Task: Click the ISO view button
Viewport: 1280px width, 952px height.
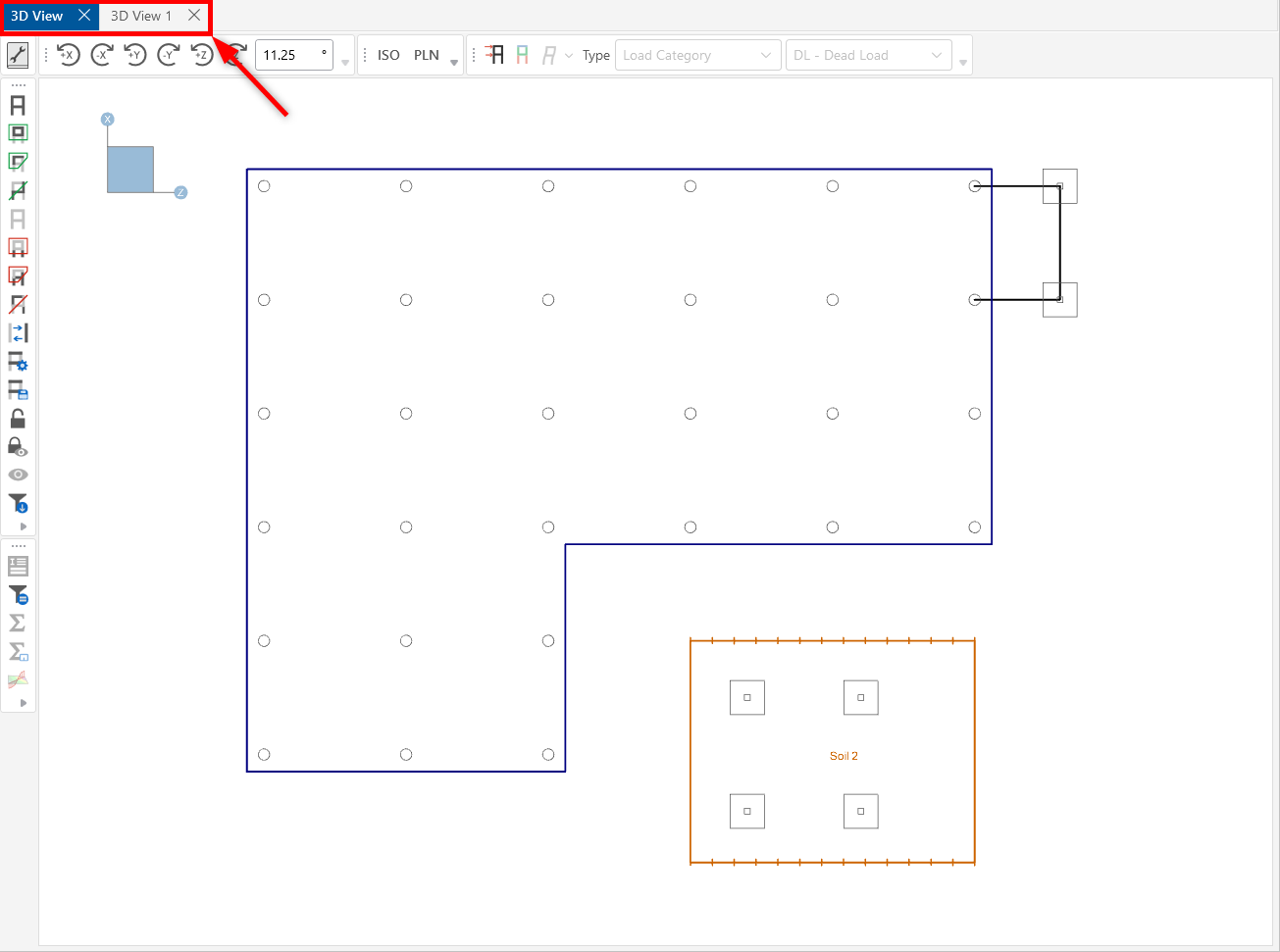Action: pos(388,55)
